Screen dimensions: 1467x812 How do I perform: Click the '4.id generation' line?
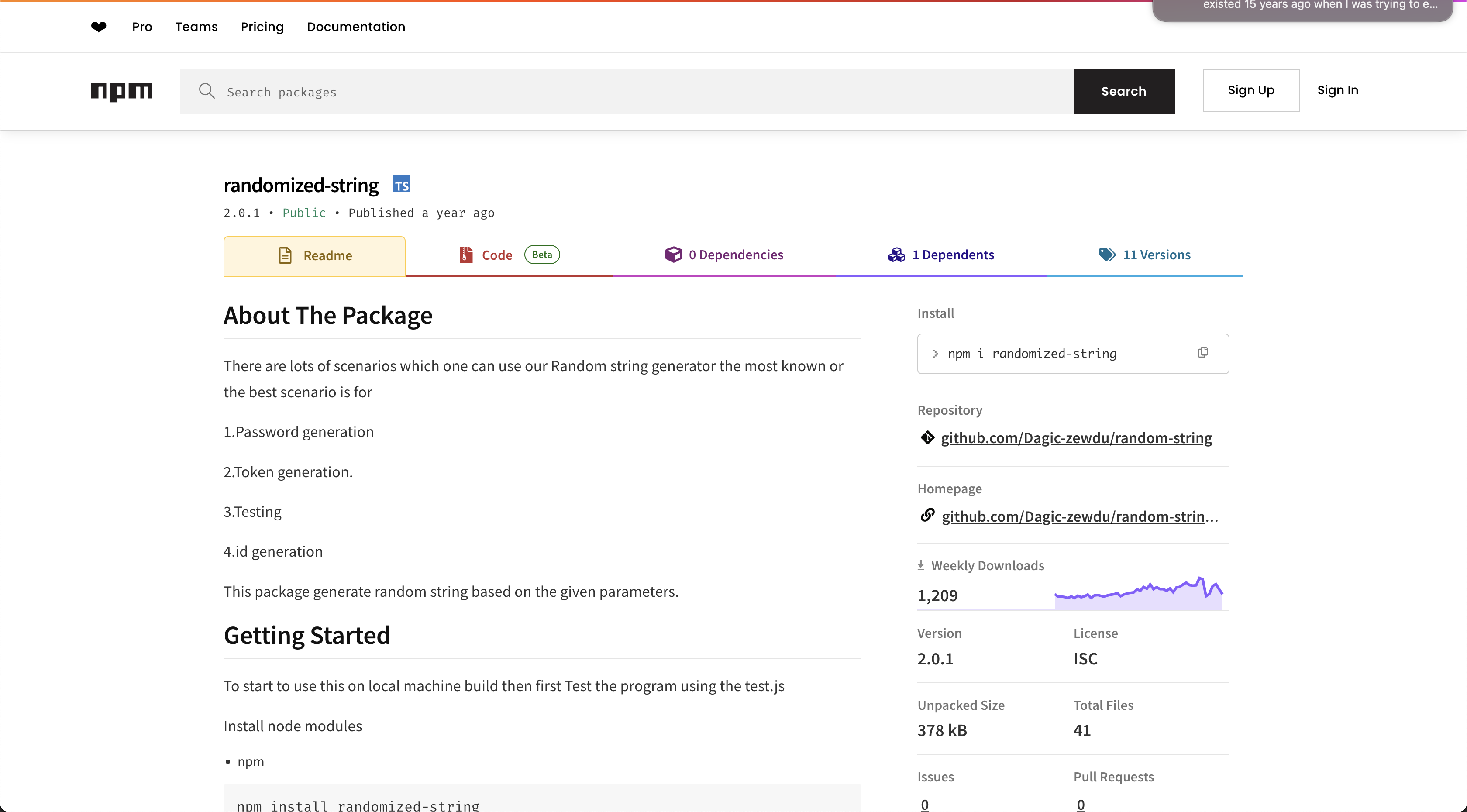click(273, 551)
